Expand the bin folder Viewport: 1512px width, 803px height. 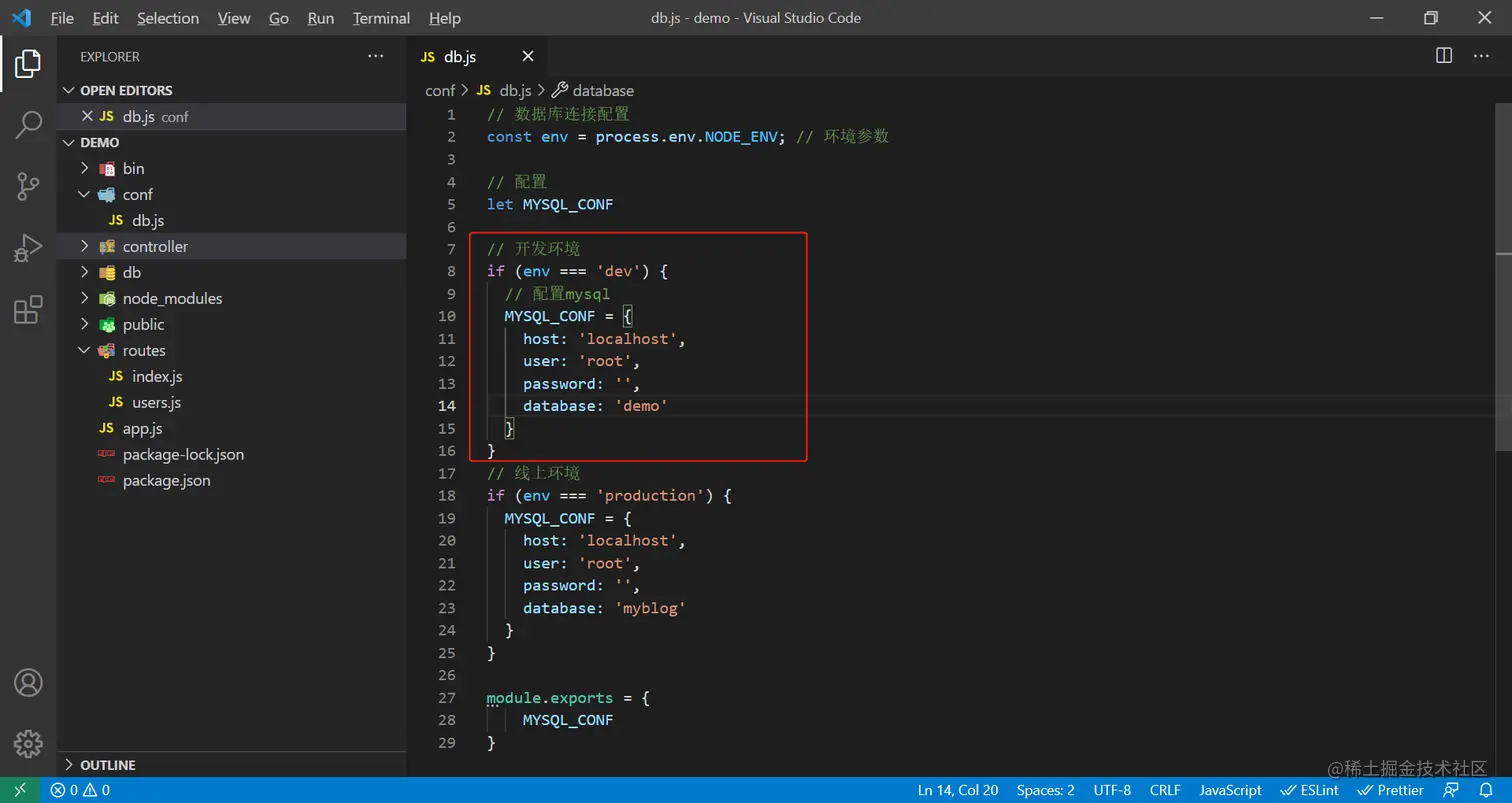[232, 168]
